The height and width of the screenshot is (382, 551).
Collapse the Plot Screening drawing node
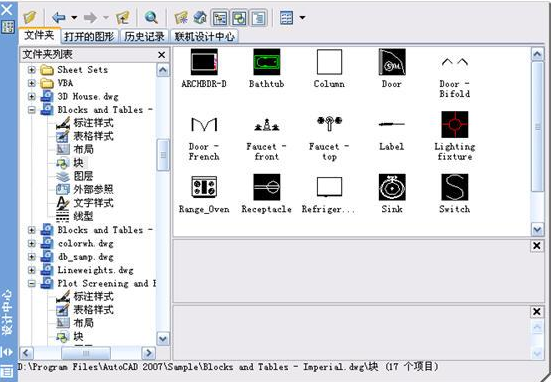[32, 283]
